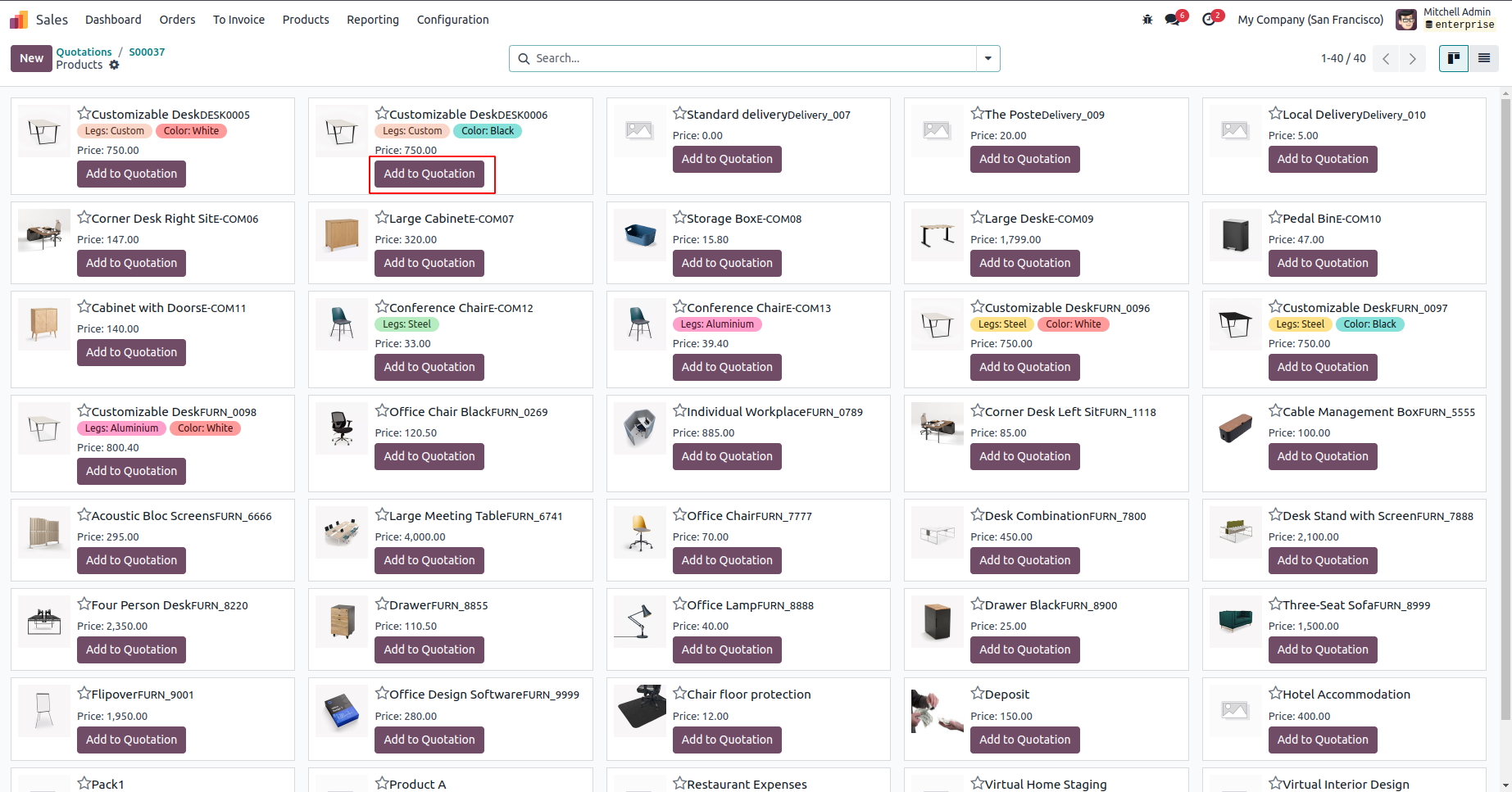The image size is (1512, 792).
Task: Switch to Kanban view
Action: tap(1454, 58)
